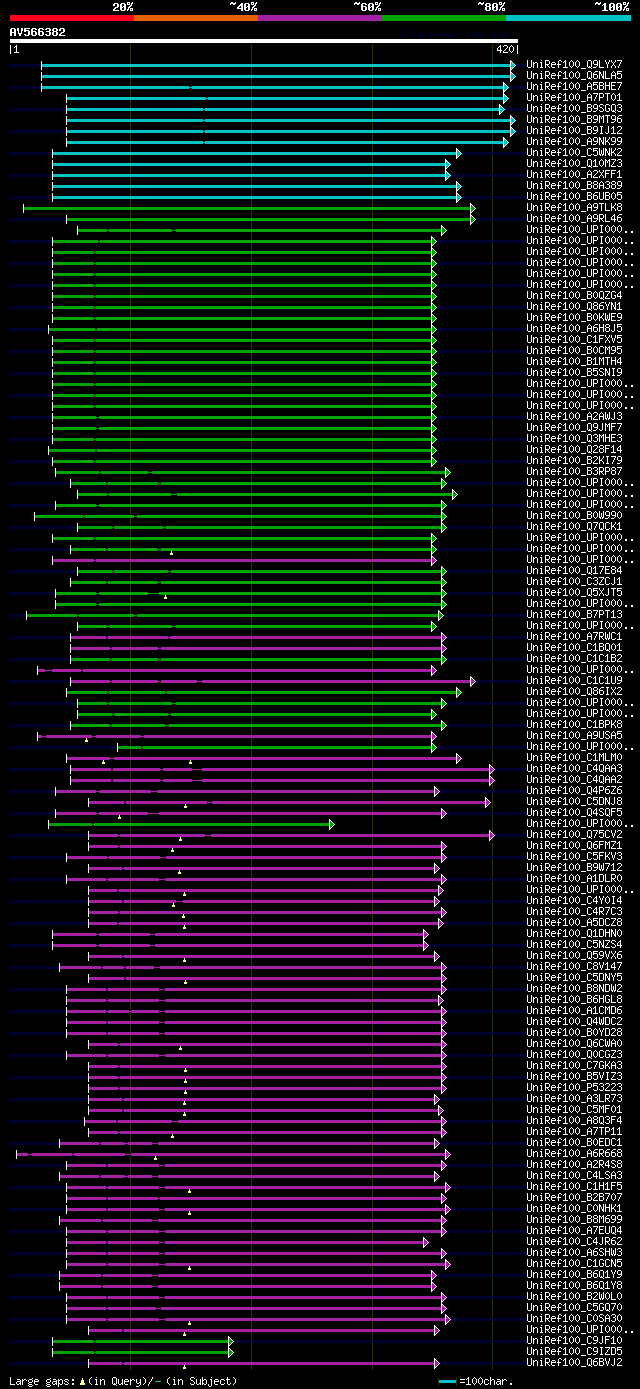The width and height of the screenshot is (640, 1389).
Task: Click the cyan ~100% legend color segment
Action: [568, 17]
